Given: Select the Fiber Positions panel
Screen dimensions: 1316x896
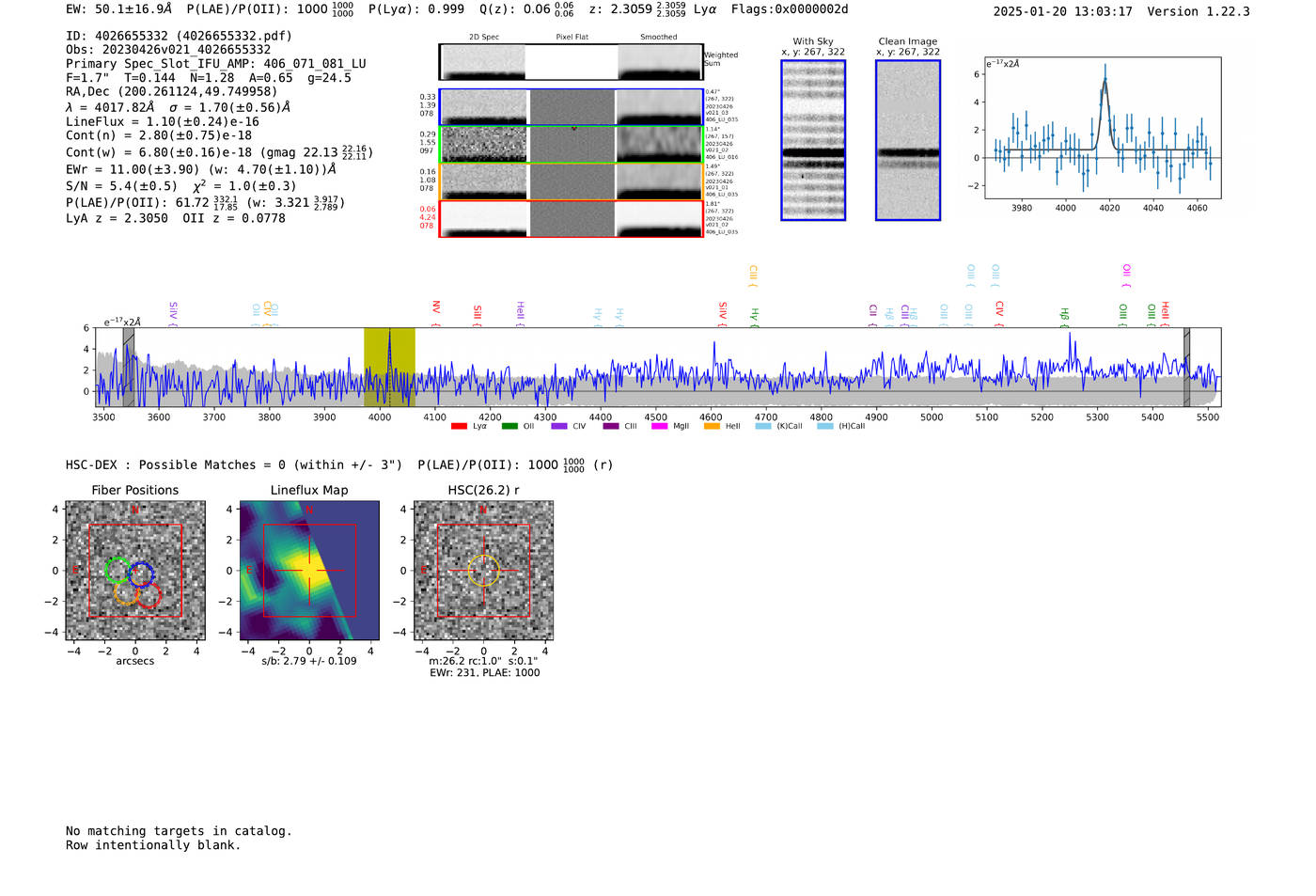Looking at the screenshot, I should [x=135, y=571].
